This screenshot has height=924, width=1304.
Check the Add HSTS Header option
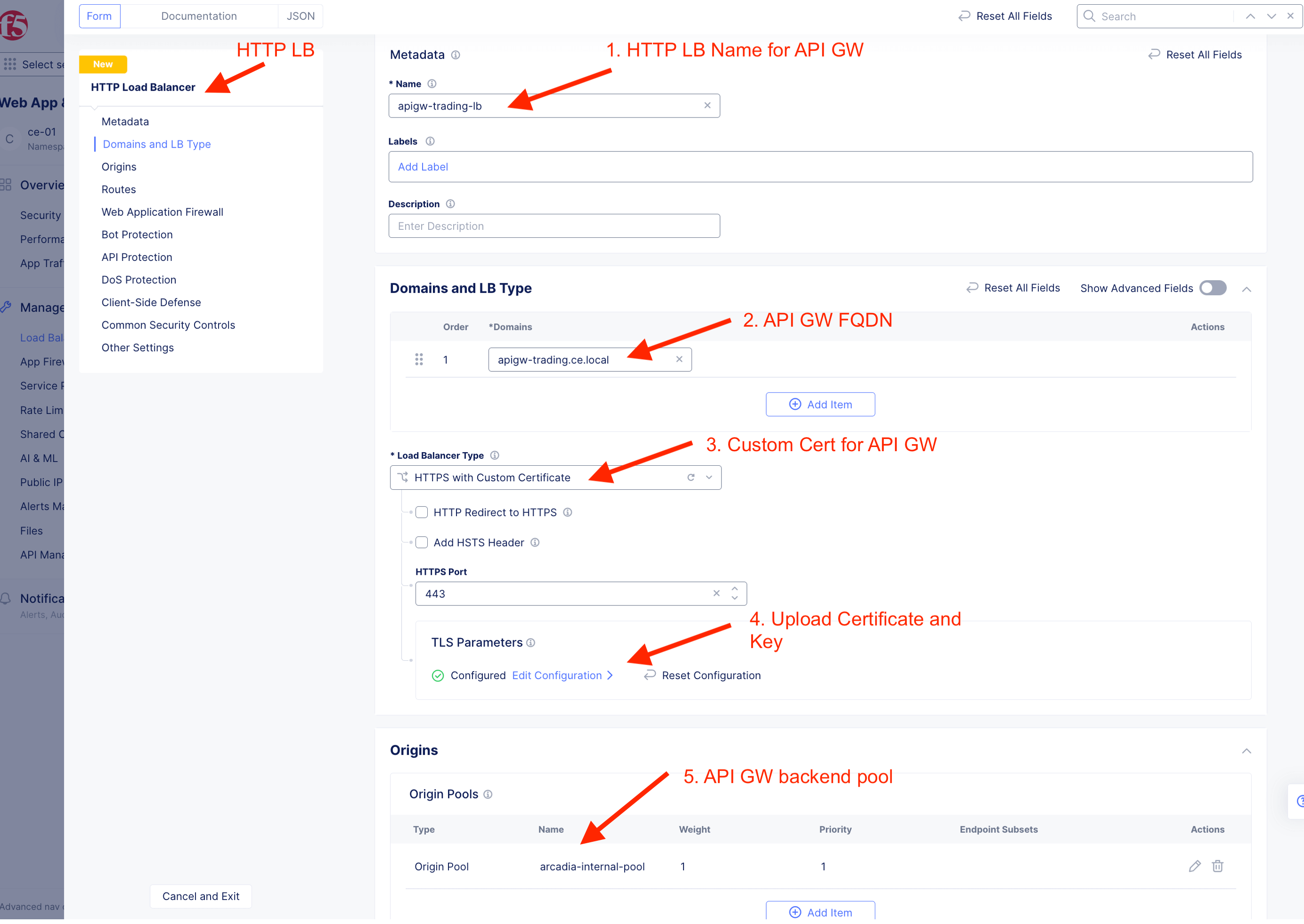coord(422,542)
